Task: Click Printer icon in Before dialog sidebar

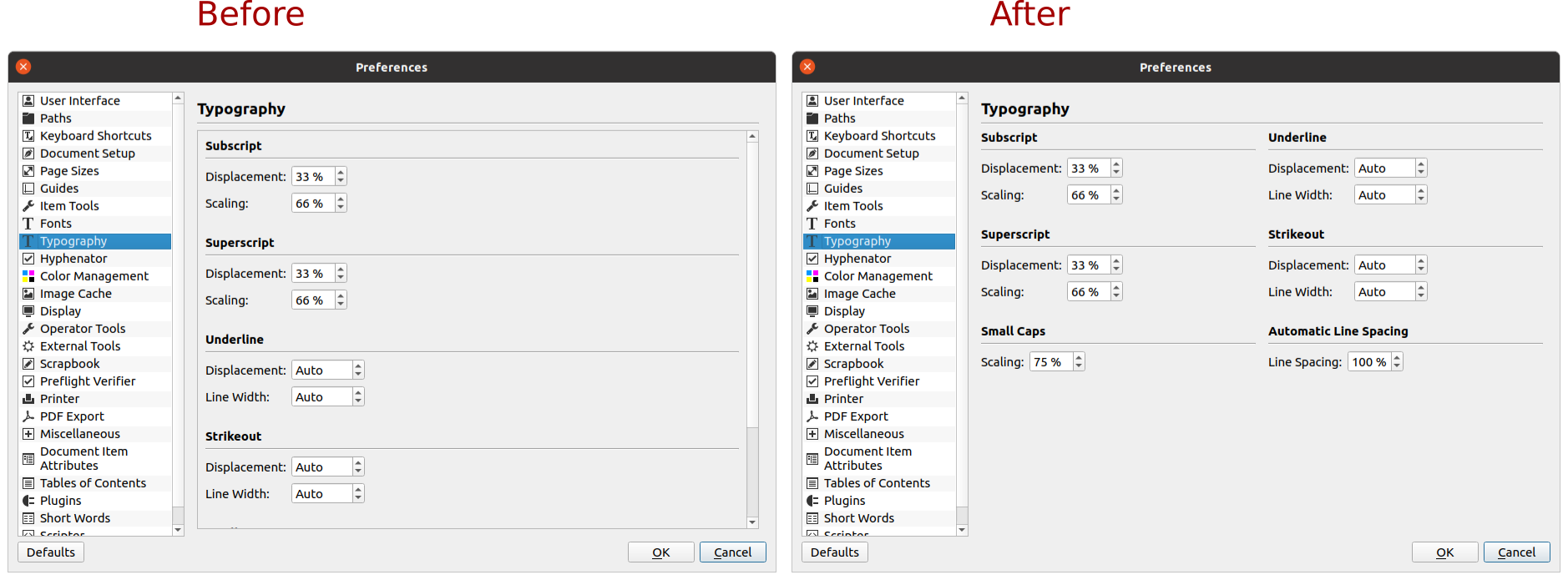Action: click(28, 399)
